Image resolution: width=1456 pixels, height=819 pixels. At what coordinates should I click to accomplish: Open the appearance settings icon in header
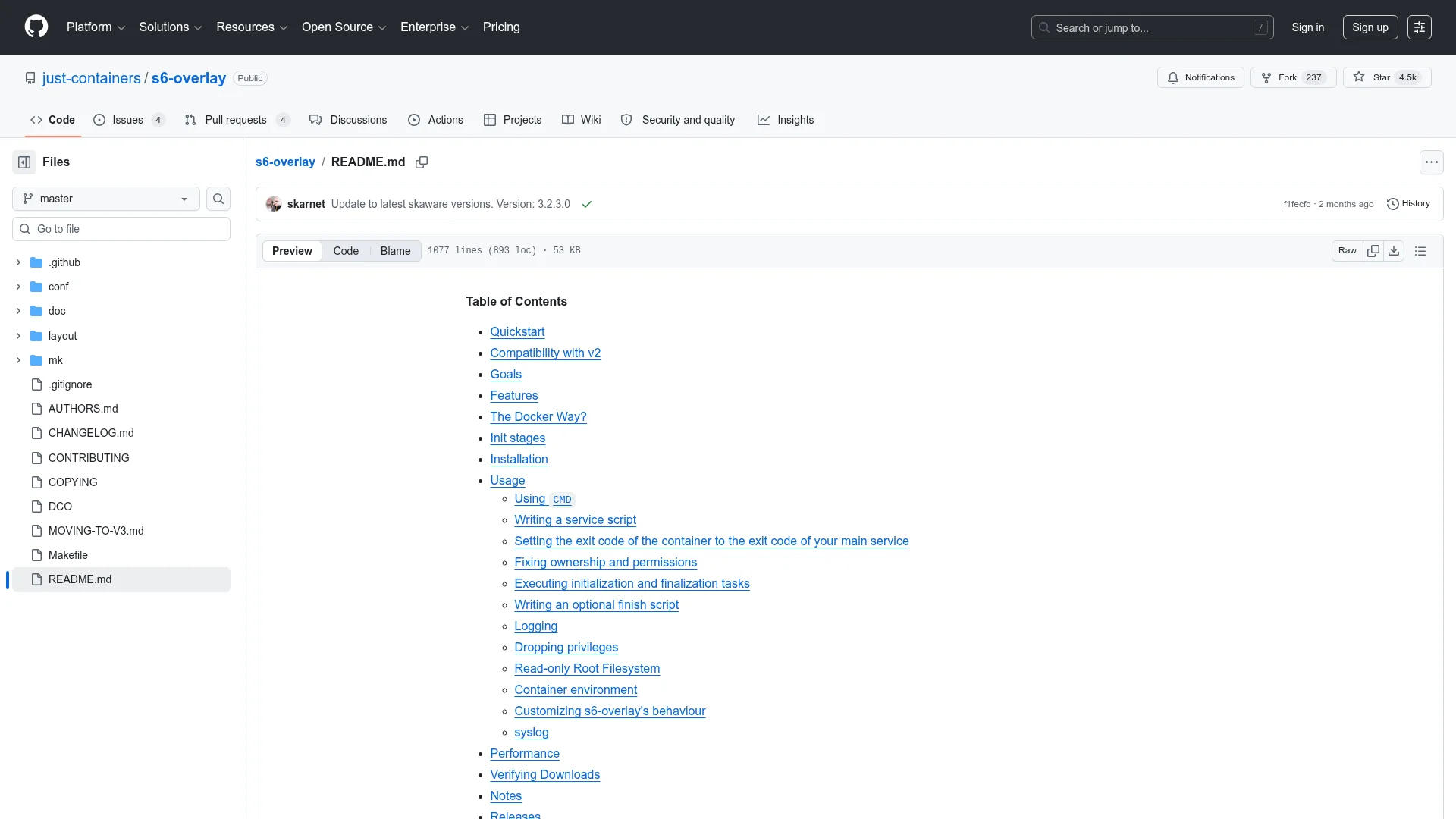1419,27
